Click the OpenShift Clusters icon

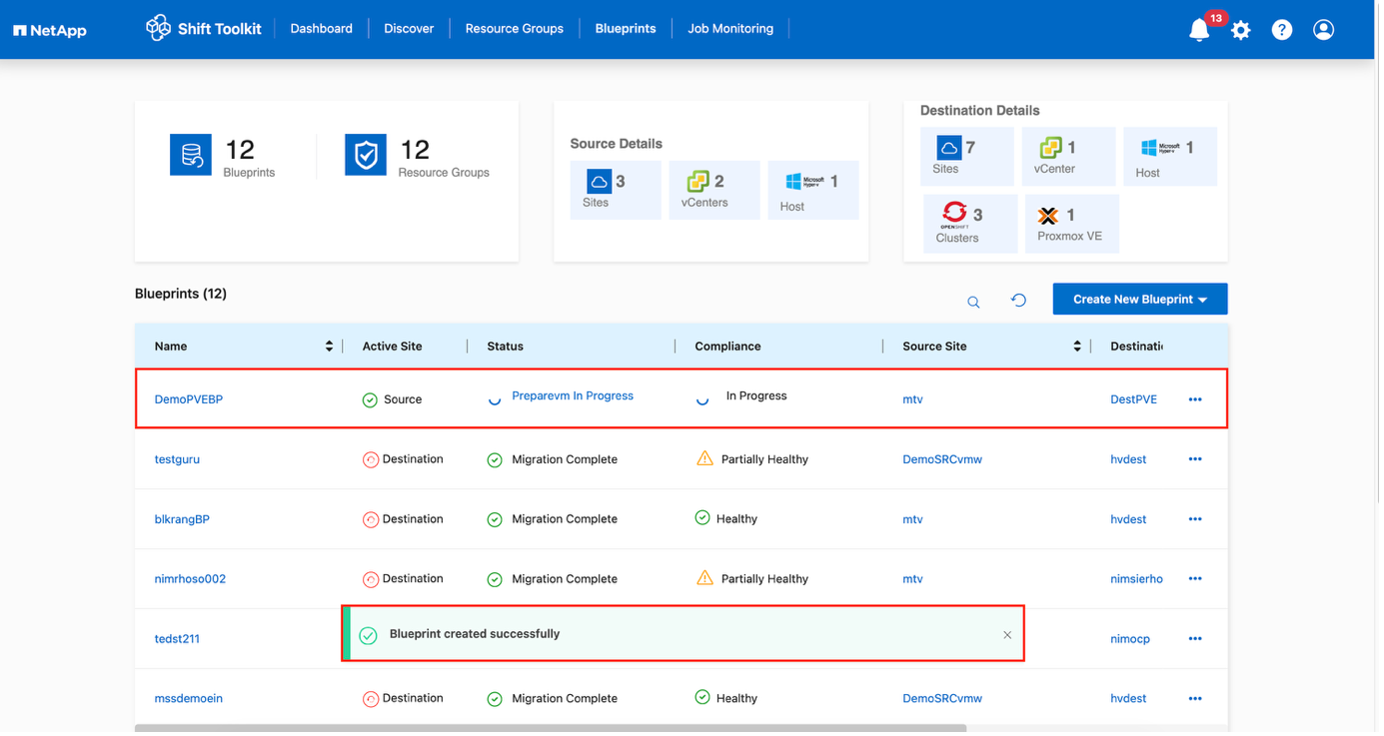(x=955, y=213)
